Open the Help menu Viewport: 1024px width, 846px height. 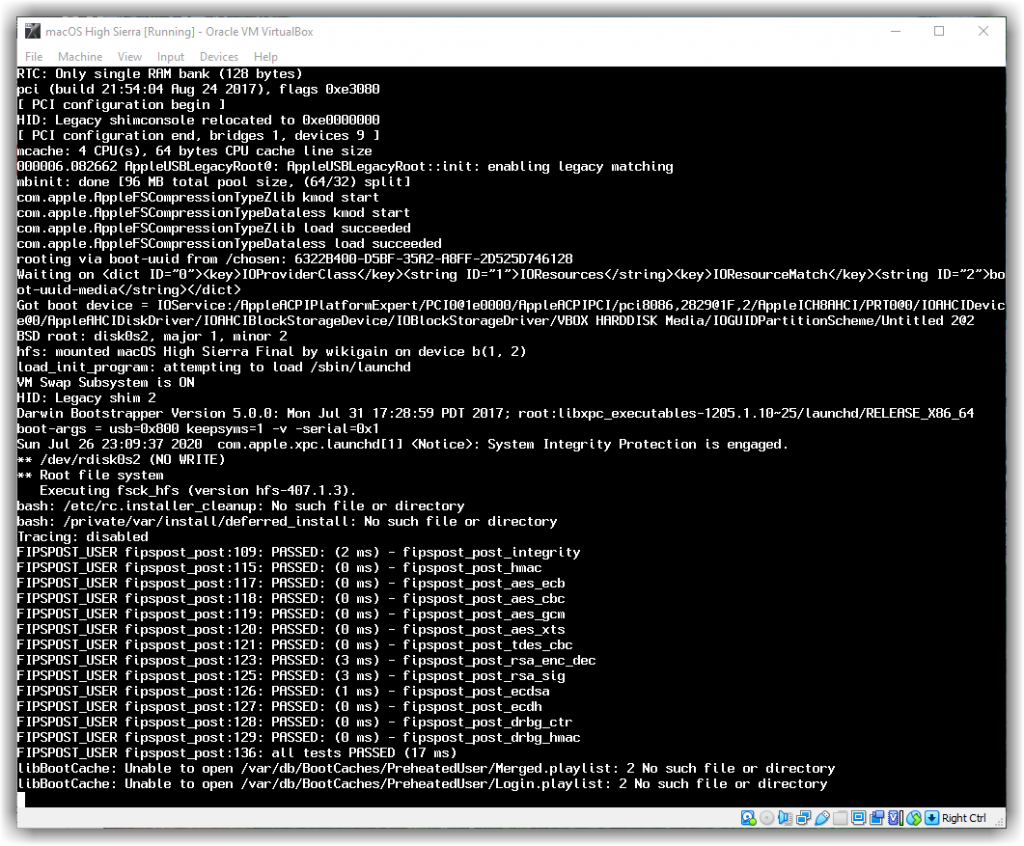pyautogui.click(x=265, y=57)
